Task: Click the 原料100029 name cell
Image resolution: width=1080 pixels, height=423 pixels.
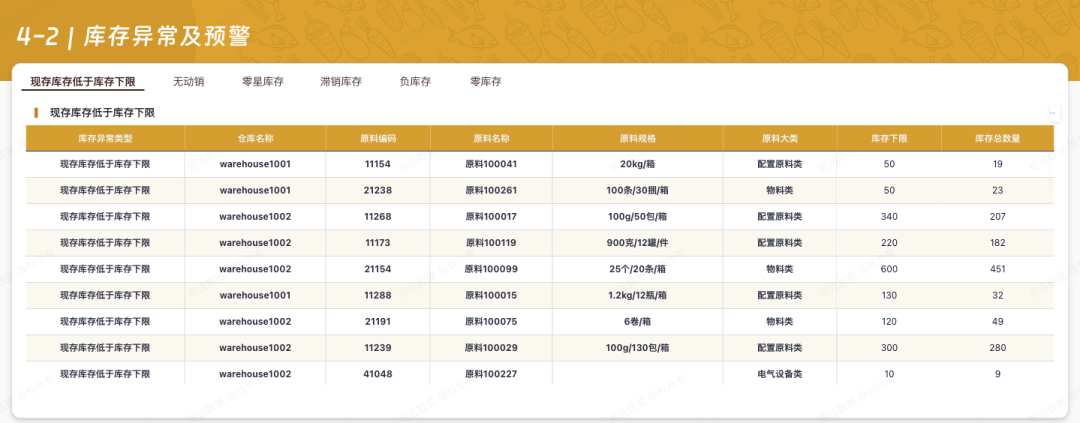Action: point(491,347)
